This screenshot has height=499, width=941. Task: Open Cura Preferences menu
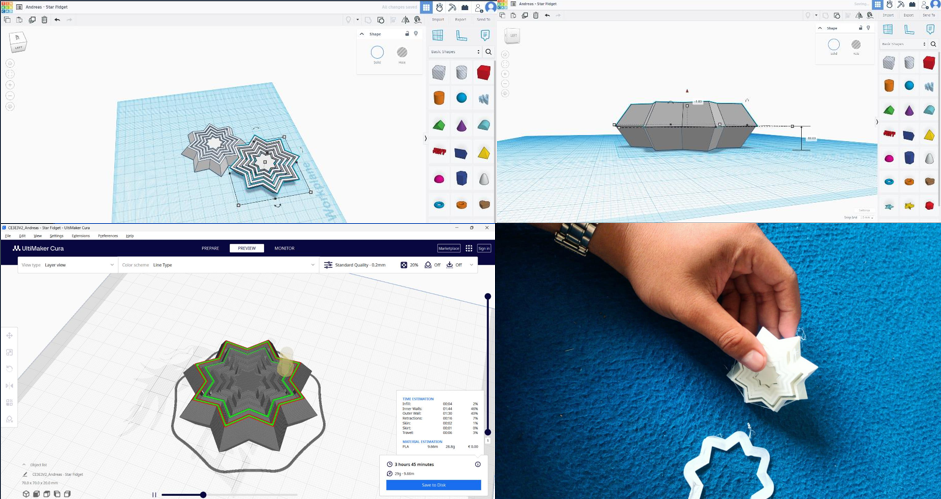108,236
